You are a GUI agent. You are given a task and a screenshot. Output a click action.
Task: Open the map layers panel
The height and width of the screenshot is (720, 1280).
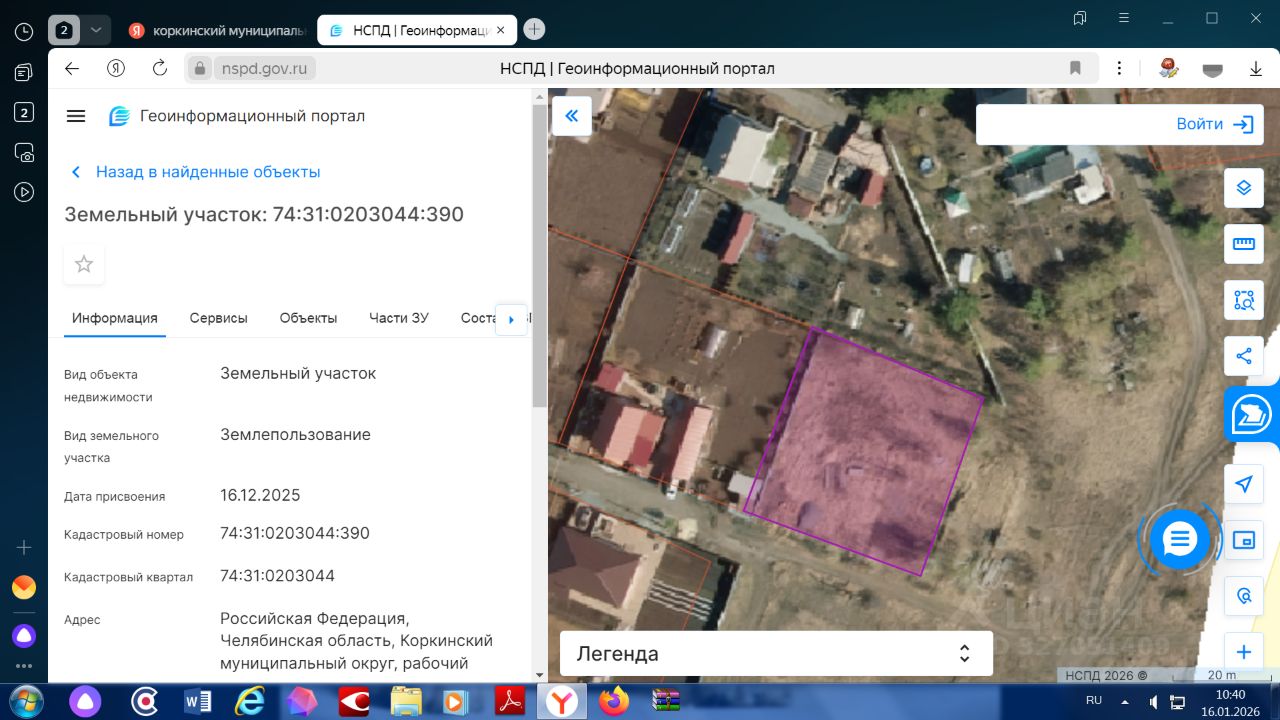[1243, 188]
